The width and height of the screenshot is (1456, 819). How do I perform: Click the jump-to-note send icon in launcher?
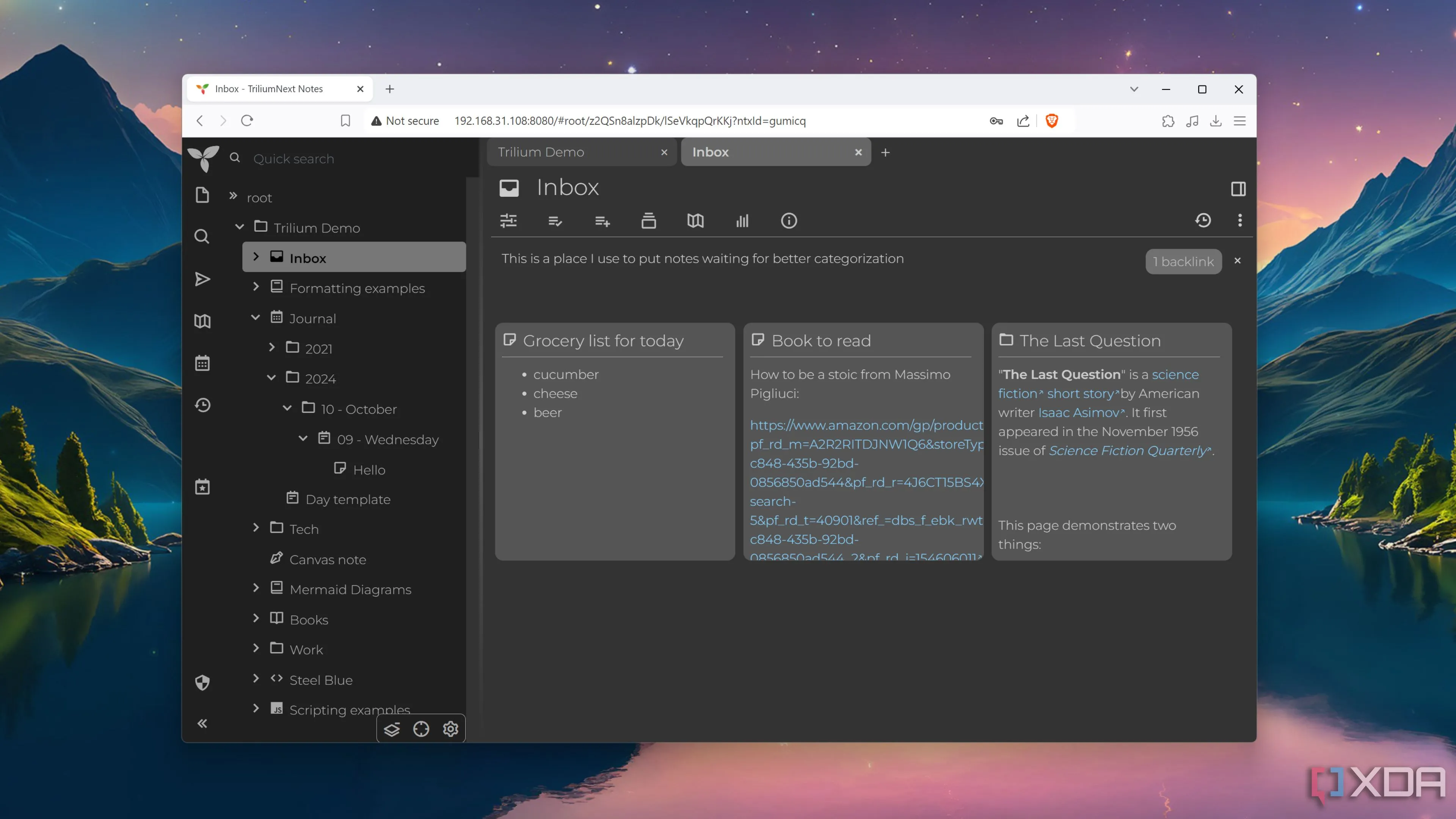202,279
